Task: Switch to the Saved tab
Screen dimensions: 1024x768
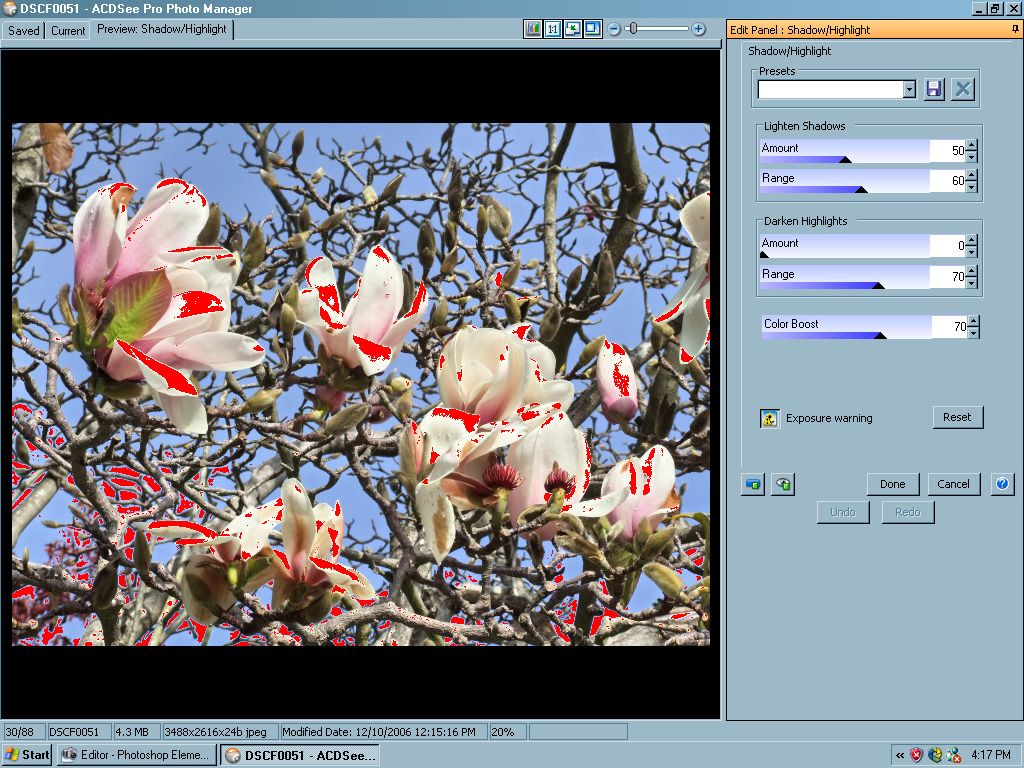Action: [x=23, y=30]
